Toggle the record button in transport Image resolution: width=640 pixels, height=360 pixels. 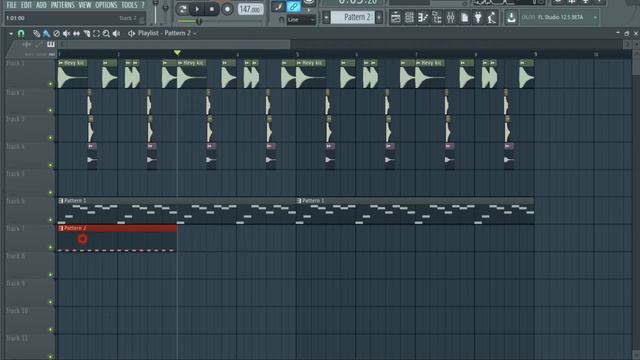point(227,9)
